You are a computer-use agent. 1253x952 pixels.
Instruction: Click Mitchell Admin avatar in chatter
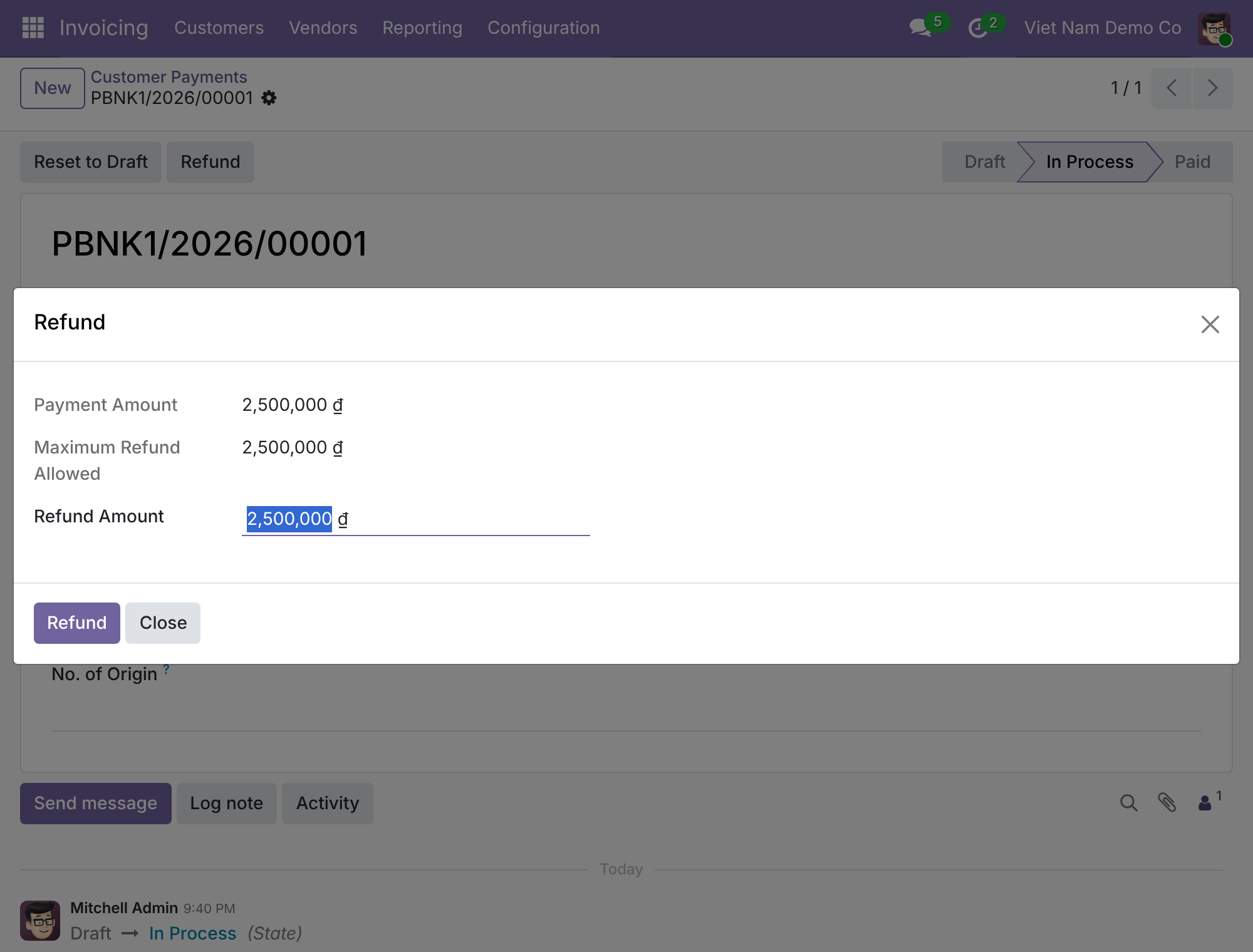click(x=40, y=920)
